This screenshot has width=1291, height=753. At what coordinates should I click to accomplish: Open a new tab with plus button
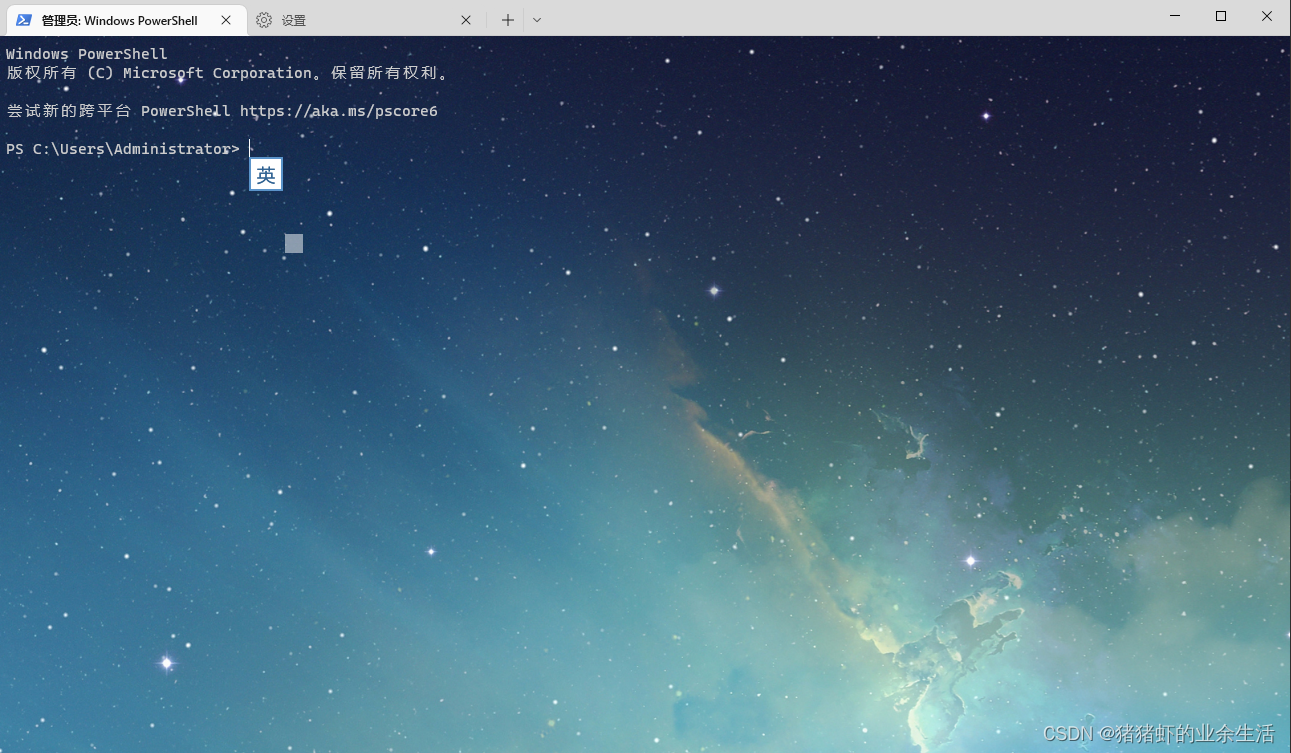point(508,20)
